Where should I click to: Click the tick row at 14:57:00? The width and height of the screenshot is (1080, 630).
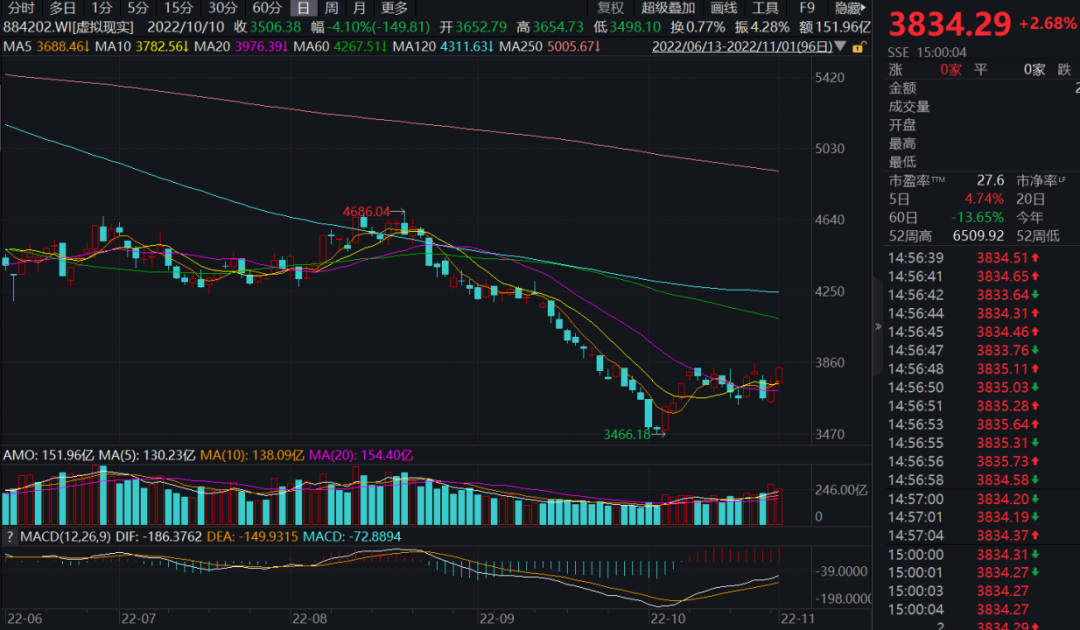(964, 498)
